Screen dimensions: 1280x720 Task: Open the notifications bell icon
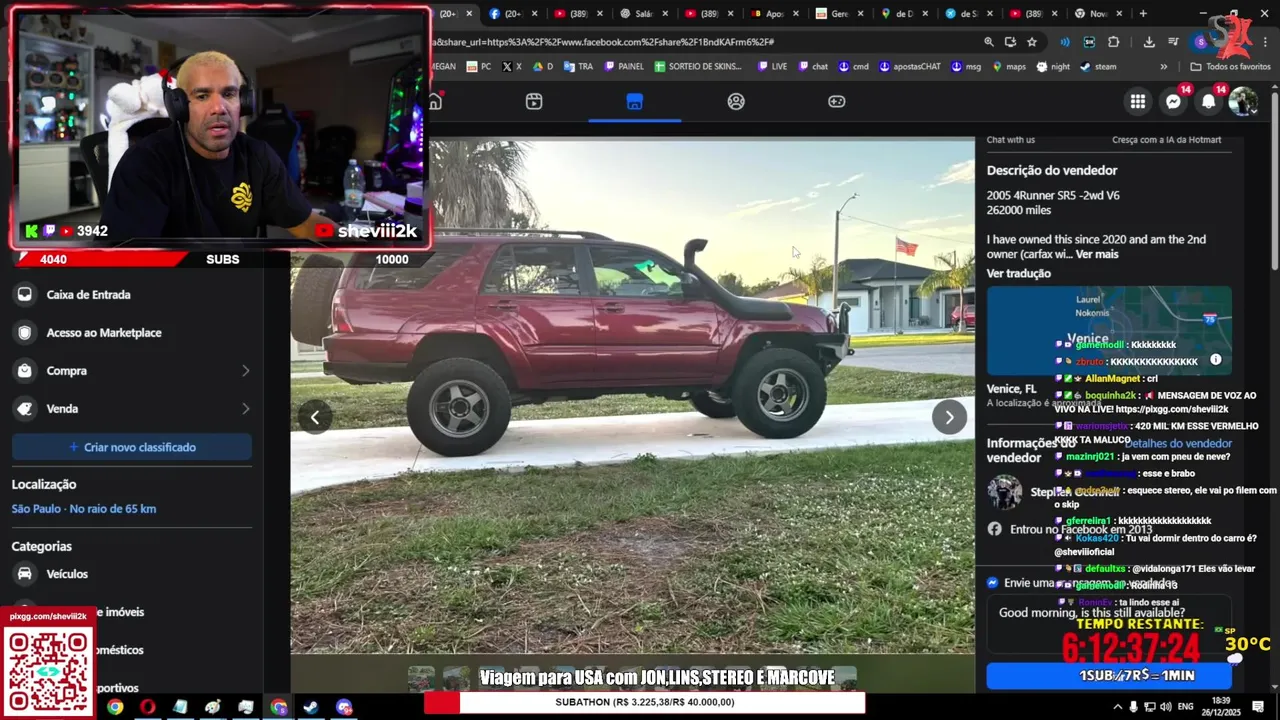tap(1208, 101)
